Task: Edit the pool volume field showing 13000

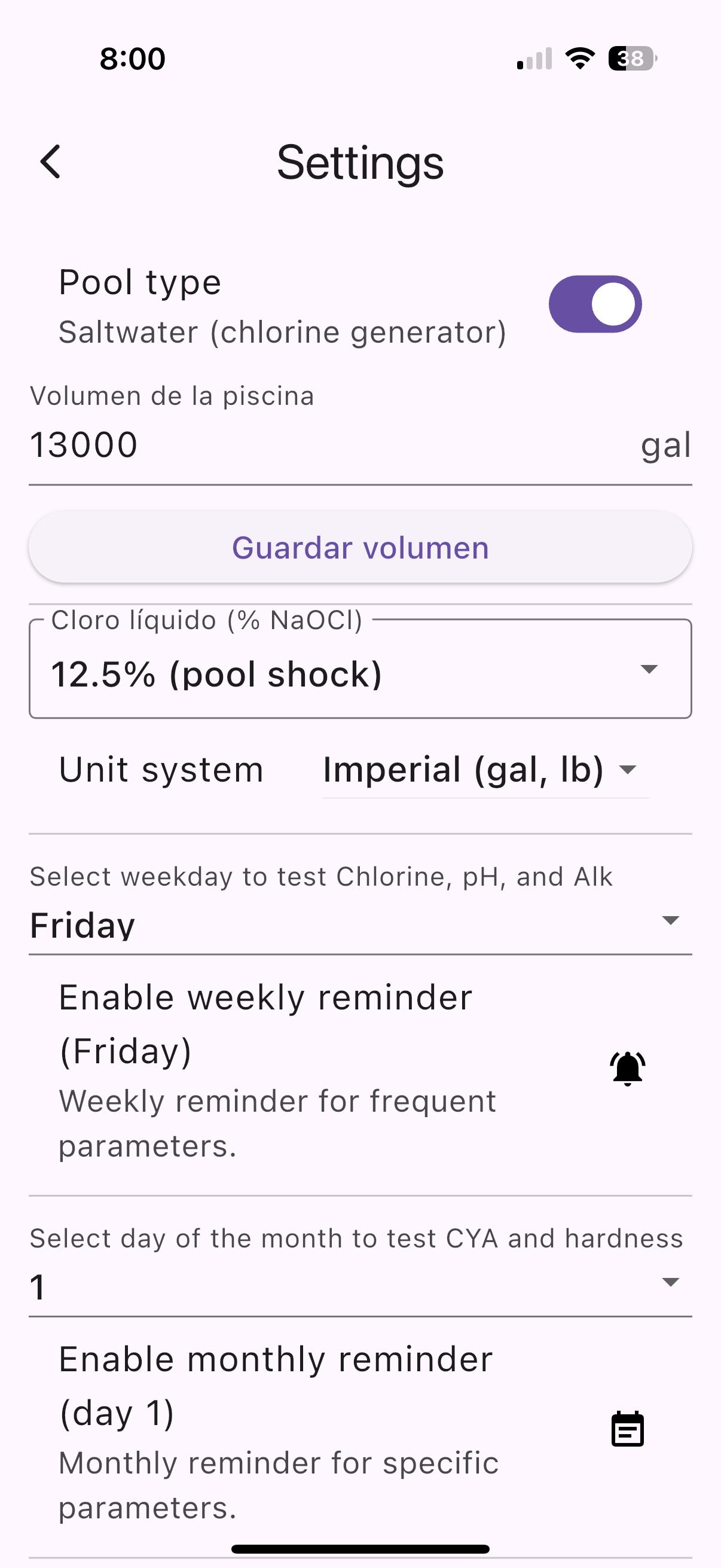Action: point(360,445)
